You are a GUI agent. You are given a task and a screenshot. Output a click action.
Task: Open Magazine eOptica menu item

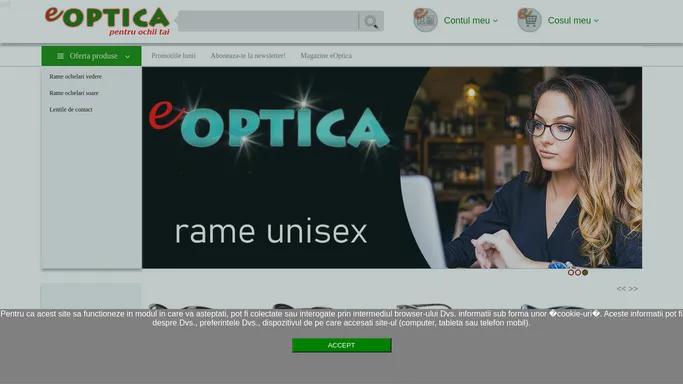[x=326, y=56]
